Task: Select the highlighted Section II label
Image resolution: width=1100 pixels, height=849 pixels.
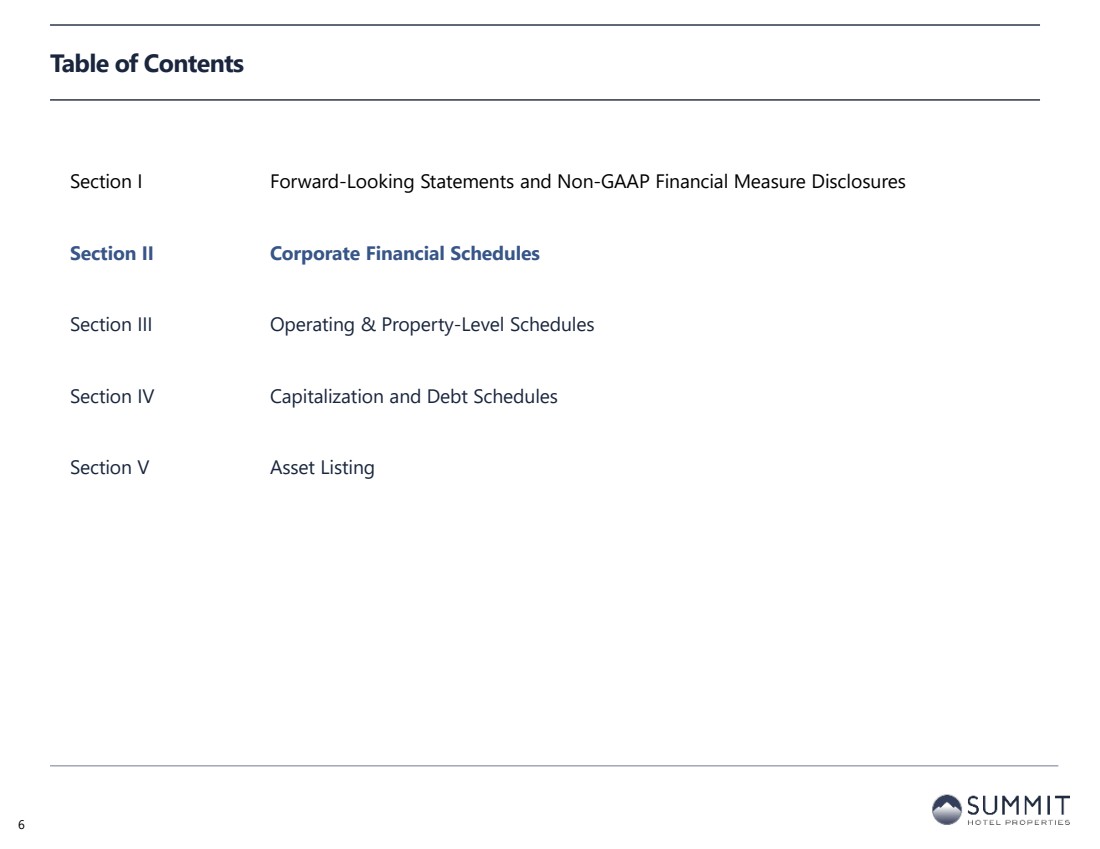Action: click(112, 254)
